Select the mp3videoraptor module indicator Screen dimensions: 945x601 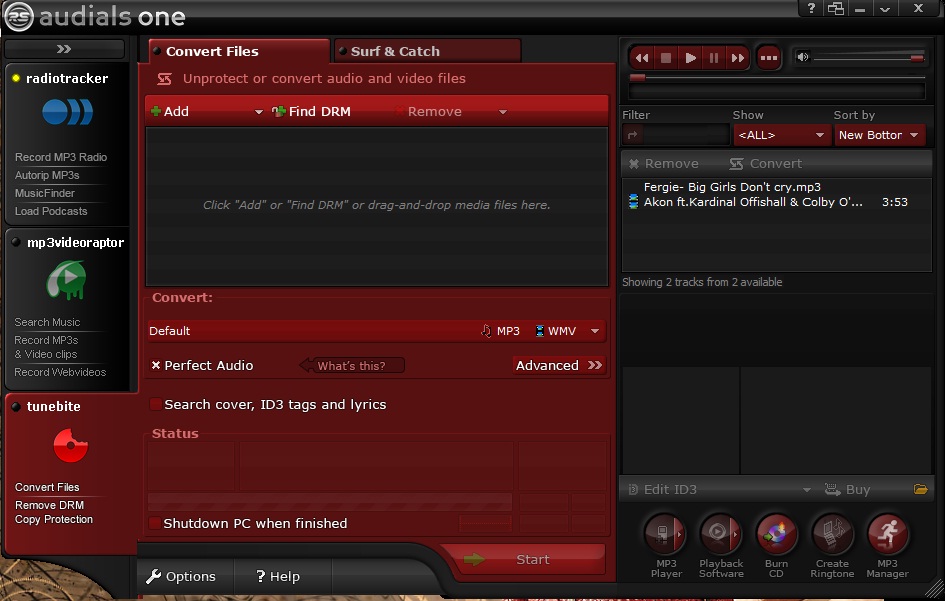(x=16, y=242)
